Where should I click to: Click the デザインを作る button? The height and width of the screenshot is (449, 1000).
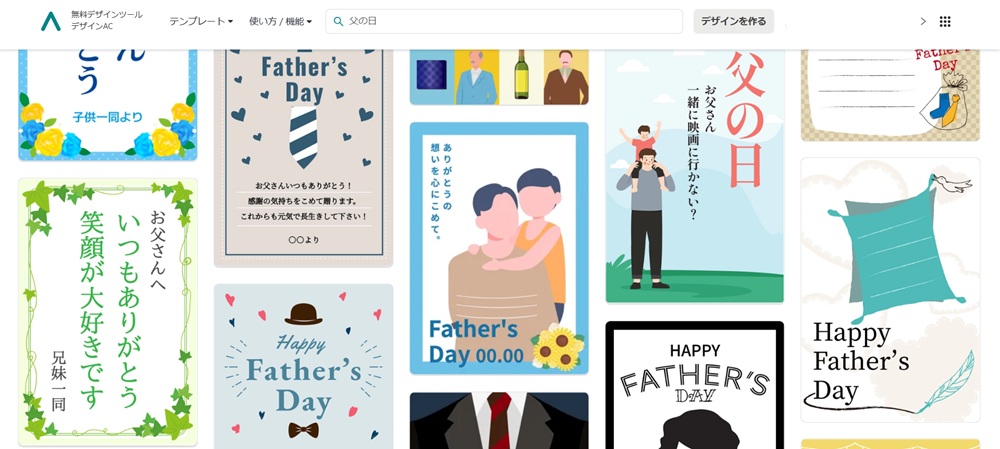tap(733, 21)
